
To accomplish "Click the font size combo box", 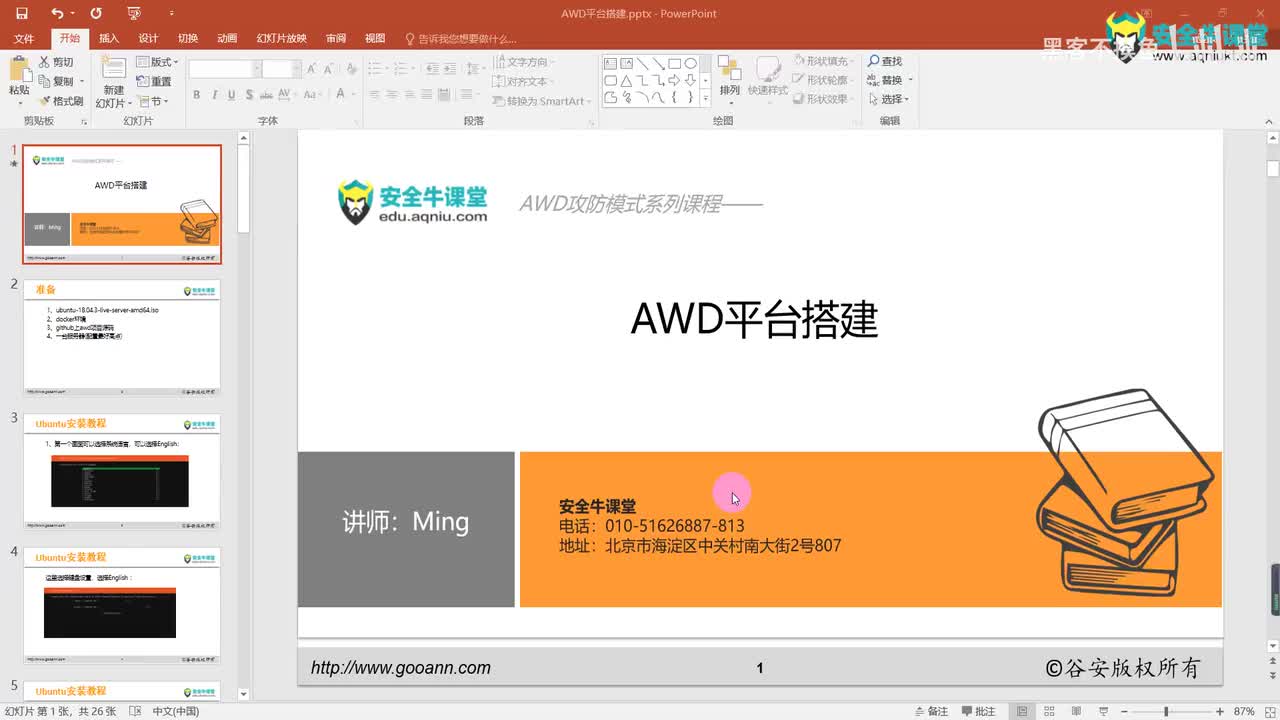I will tap(281, 69).
